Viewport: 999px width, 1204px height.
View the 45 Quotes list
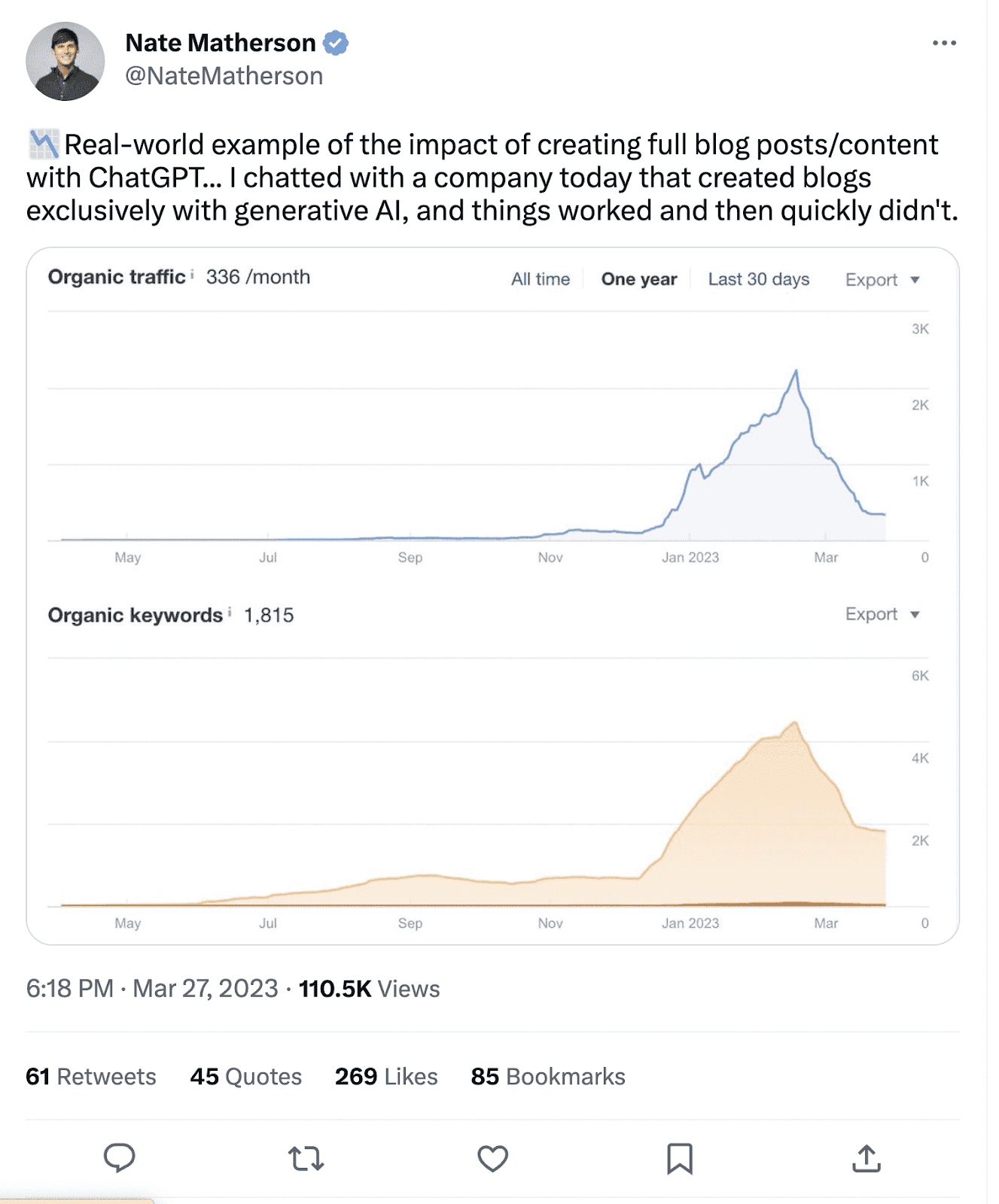point(245,1076)
